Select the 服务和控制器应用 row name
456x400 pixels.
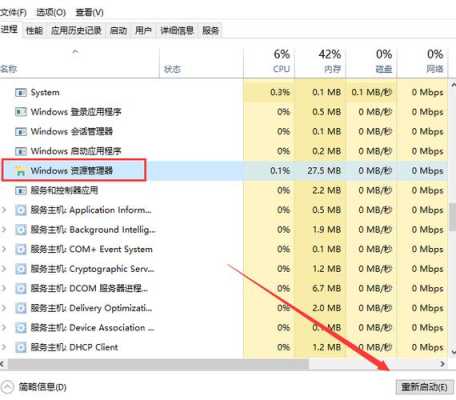click(x=64, y=191)
